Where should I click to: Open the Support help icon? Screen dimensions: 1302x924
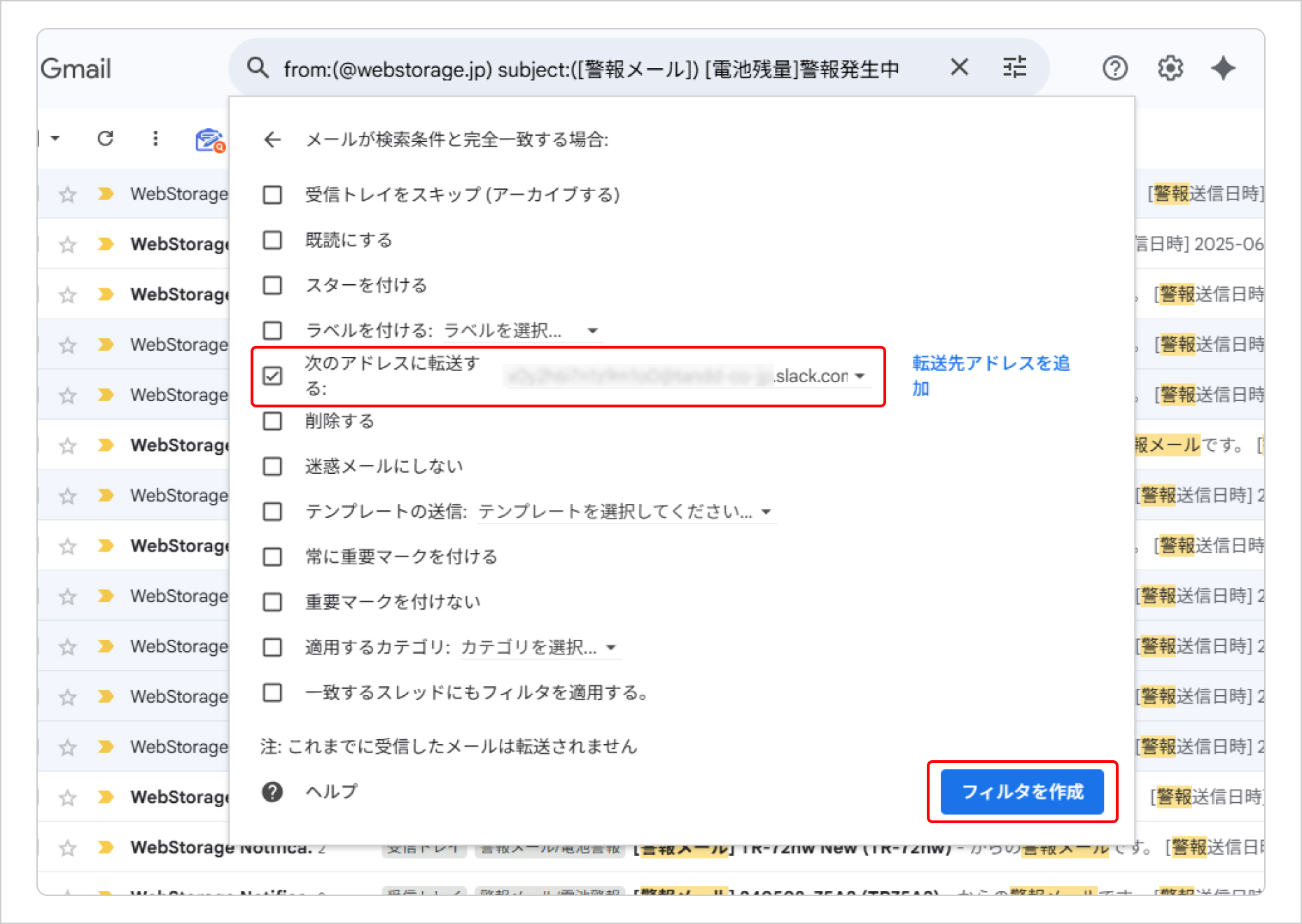click(x=1114, y=69)
